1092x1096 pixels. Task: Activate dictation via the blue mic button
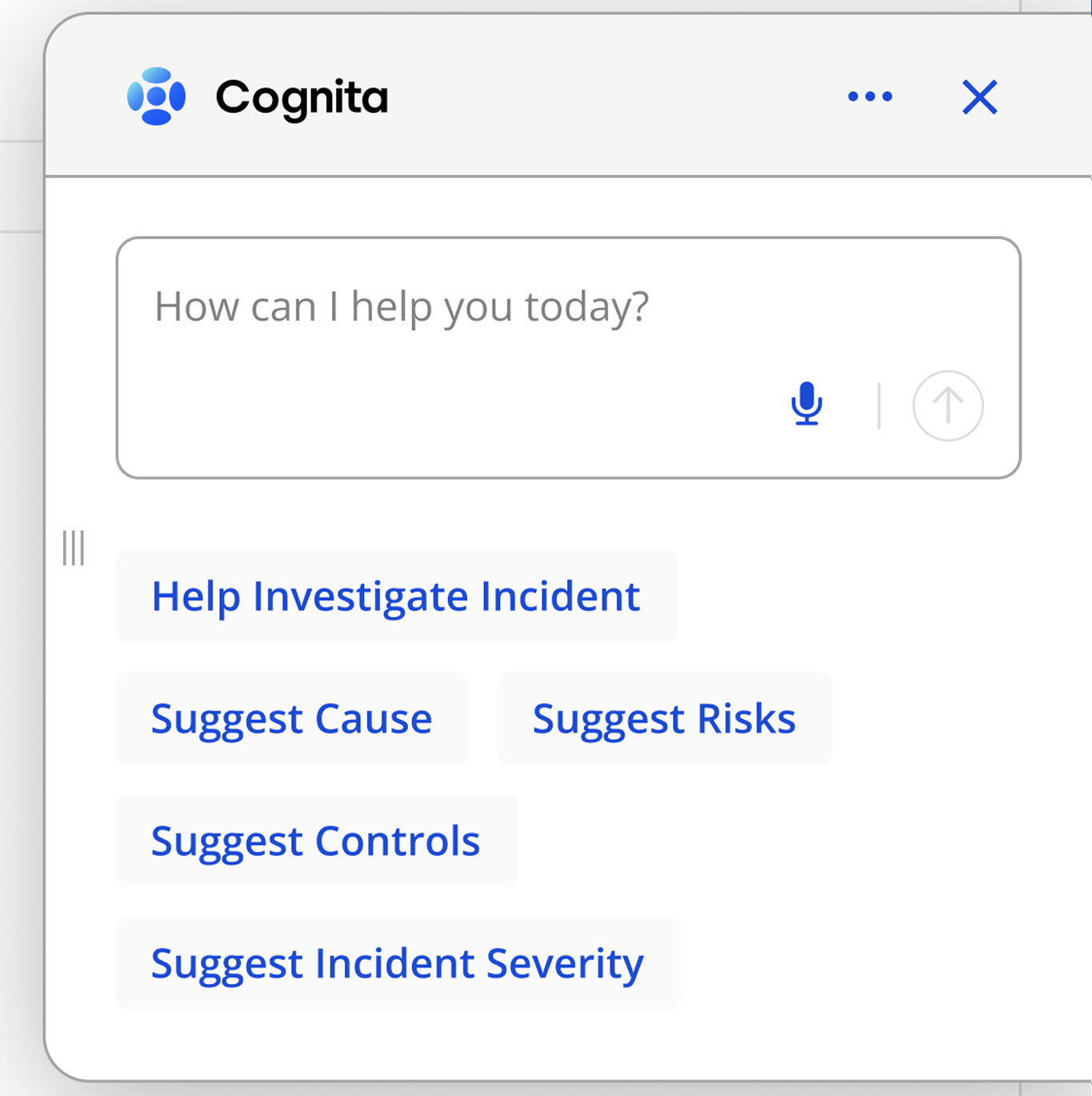click(806, 404)
